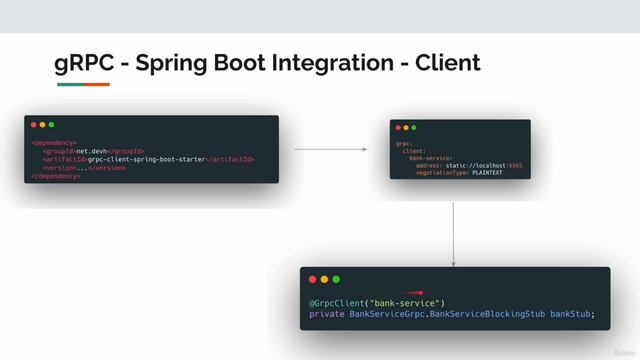The height and width of the screenshot is (360, 640).
Task: Click the red dot in the YAML config snippet
Action: tap(398, 128)
